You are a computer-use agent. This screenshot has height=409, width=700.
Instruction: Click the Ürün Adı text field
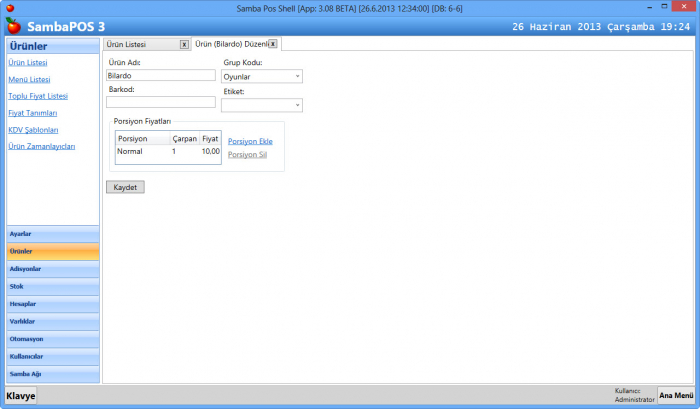click(x=160, y=76)
